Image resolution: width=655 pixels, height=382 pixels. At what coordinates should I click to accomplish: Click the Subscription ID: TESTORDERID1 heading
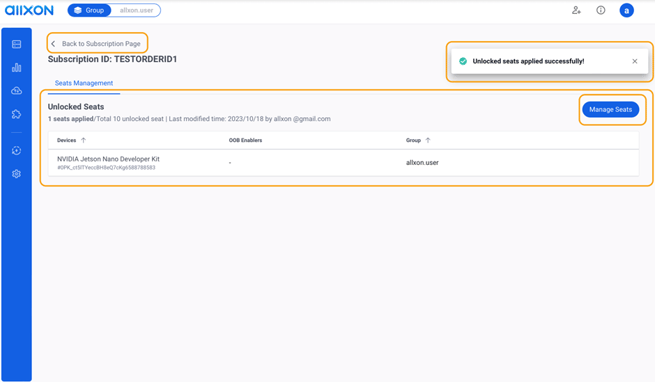coord(112,59)
